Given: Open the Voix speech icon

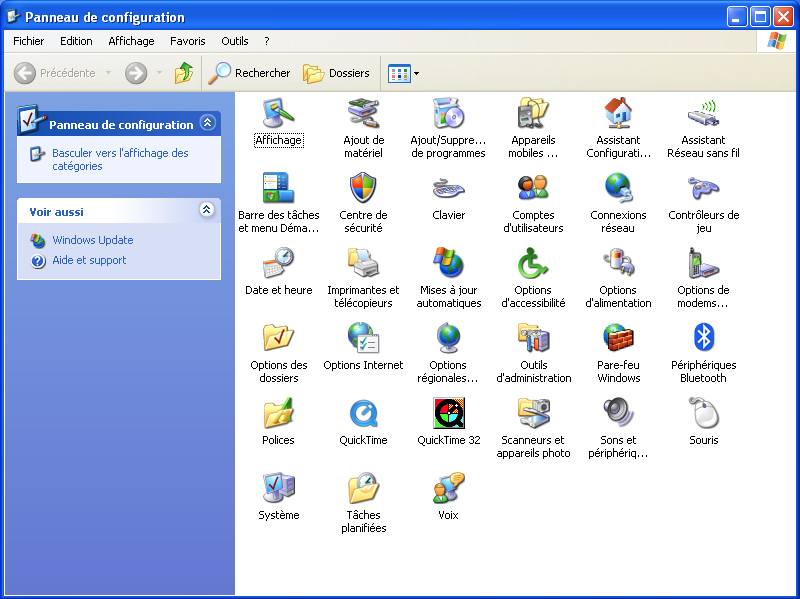Looking at the screenshot, I should coord(448,488).
